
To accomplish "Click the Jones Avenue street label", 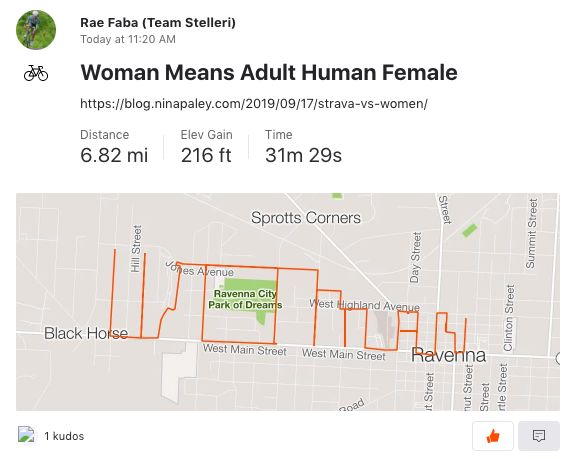I will (199, 269).
